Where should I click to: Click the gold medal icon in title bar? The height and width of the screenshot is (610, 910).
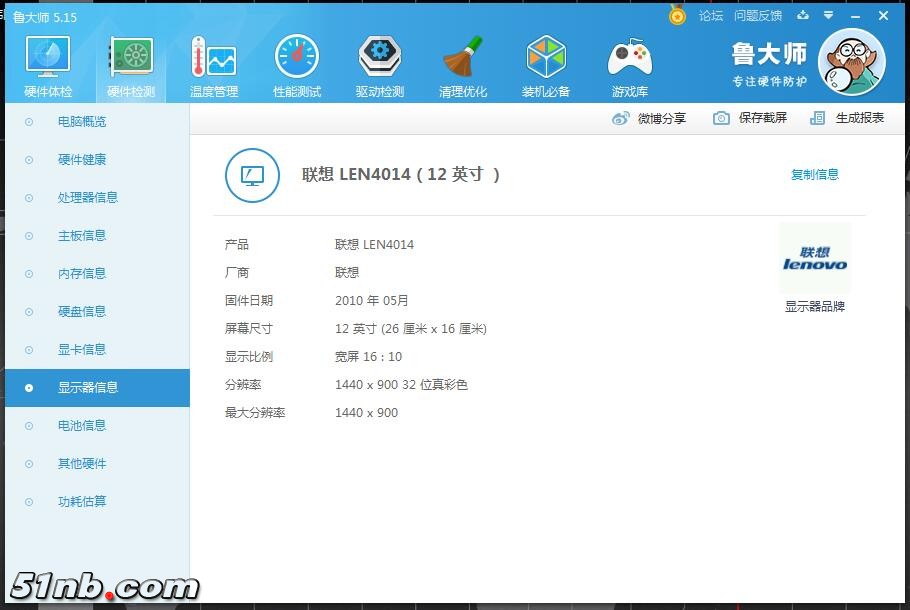(x=678, y=16)
